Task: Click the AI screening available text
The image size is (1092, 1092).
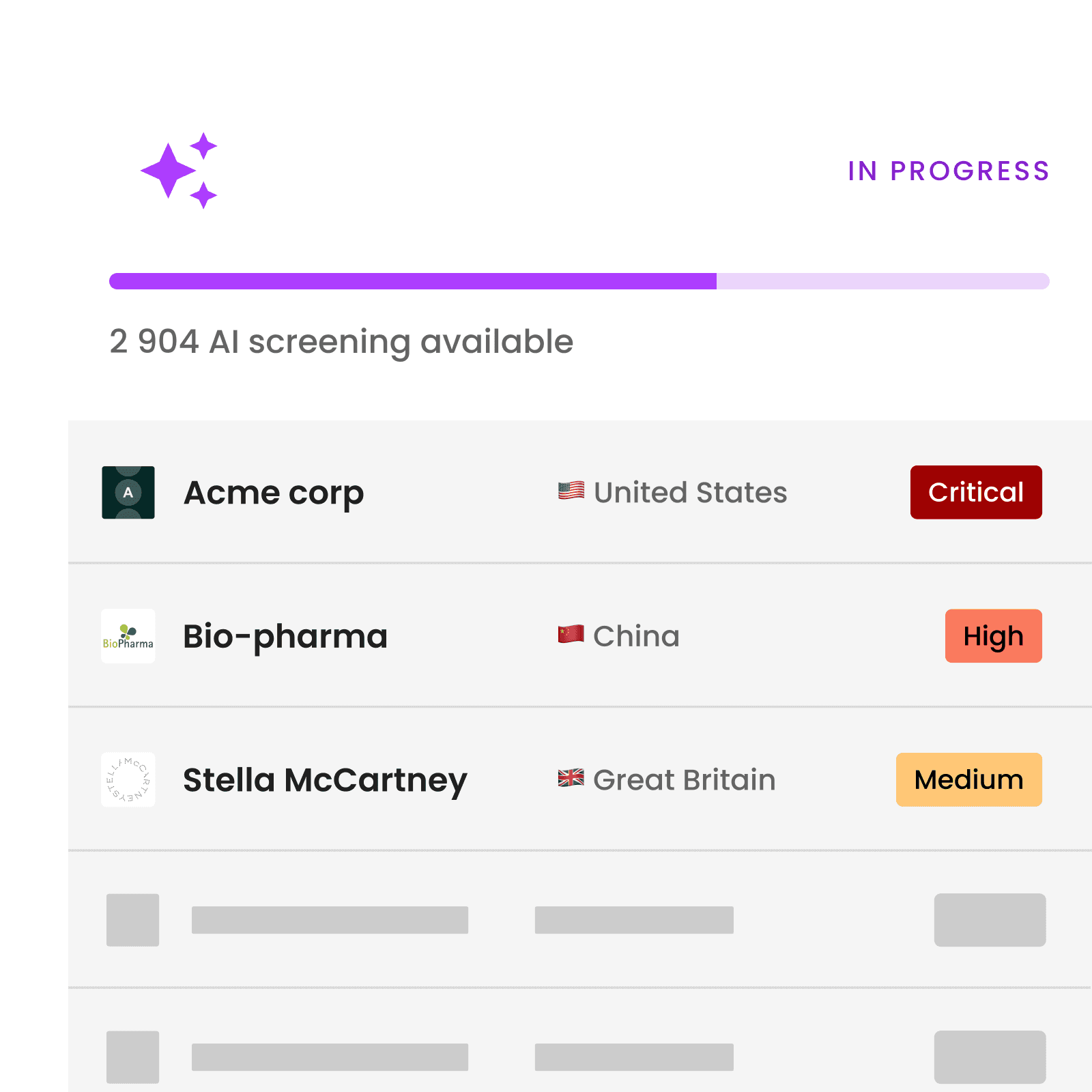Action: (x=341, y=341)
